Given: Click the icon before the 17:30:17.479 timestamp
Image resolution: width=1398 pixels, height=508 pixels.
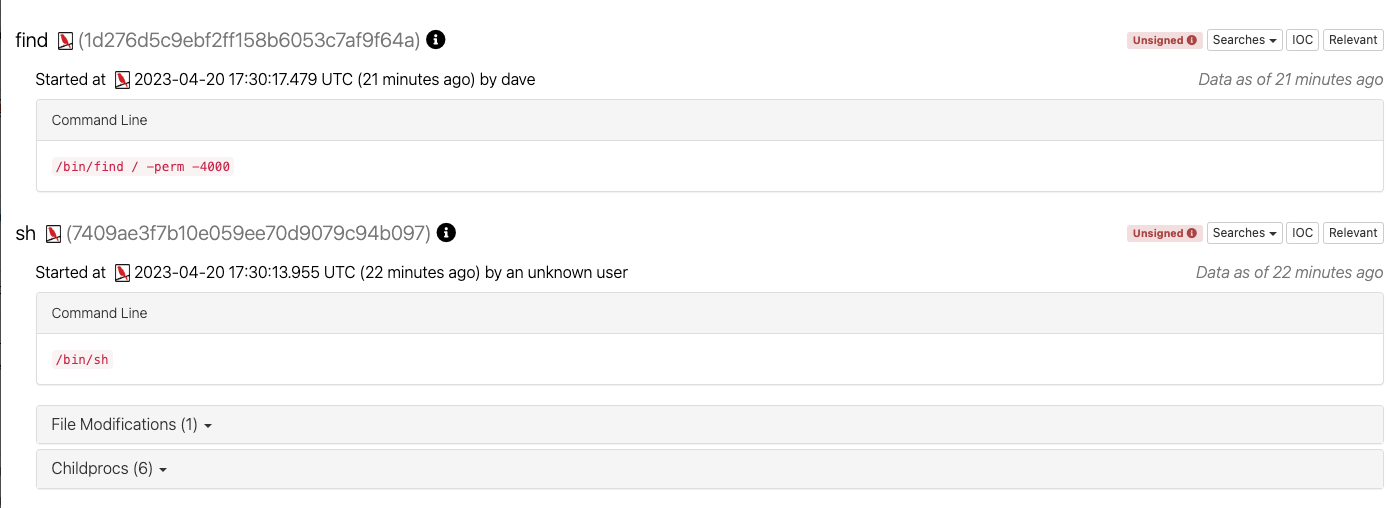Looking at the screenshot, I should click(x=123, y=80).
